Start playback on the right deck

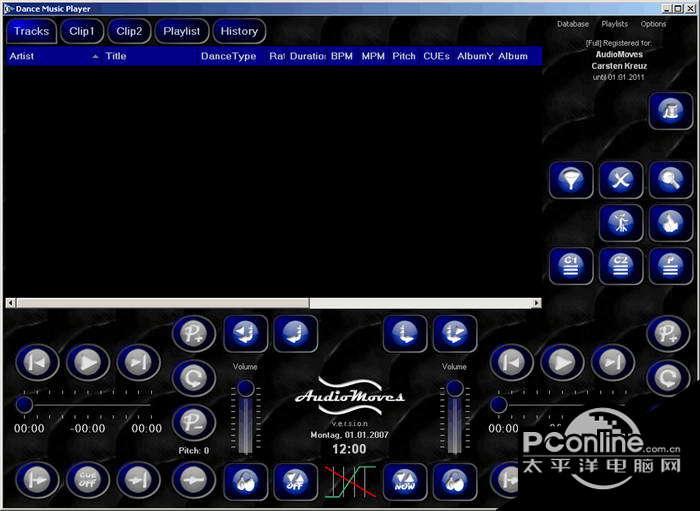562,363
